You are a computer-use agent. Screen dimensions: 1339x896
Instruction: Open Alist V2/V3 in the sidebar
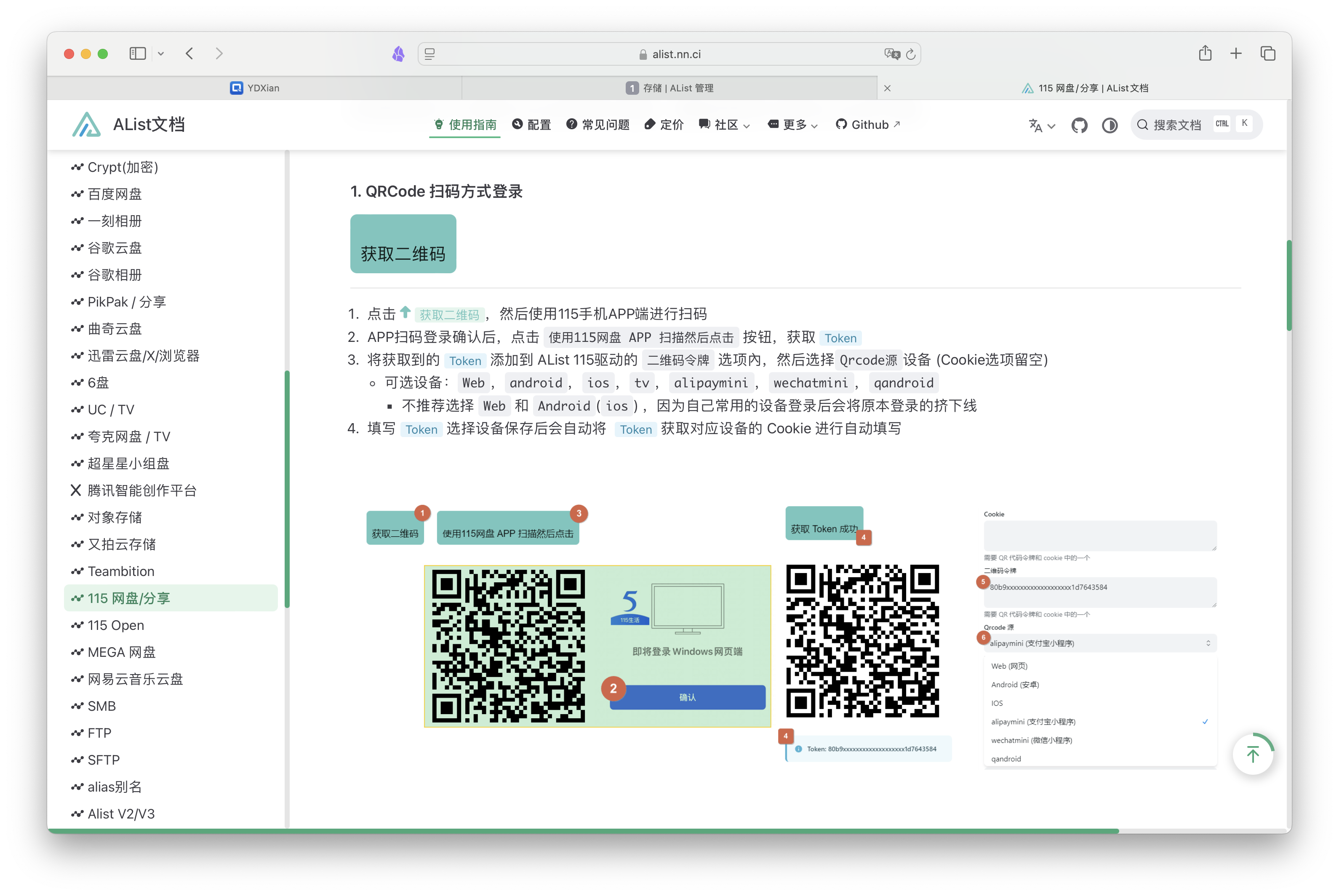(x=170, y=814)
